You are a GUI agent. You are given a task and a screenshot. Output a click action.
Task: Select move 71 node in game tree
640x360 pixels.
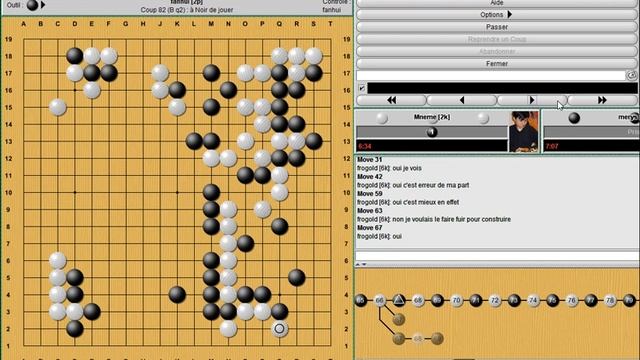click(x=476, y=300)
